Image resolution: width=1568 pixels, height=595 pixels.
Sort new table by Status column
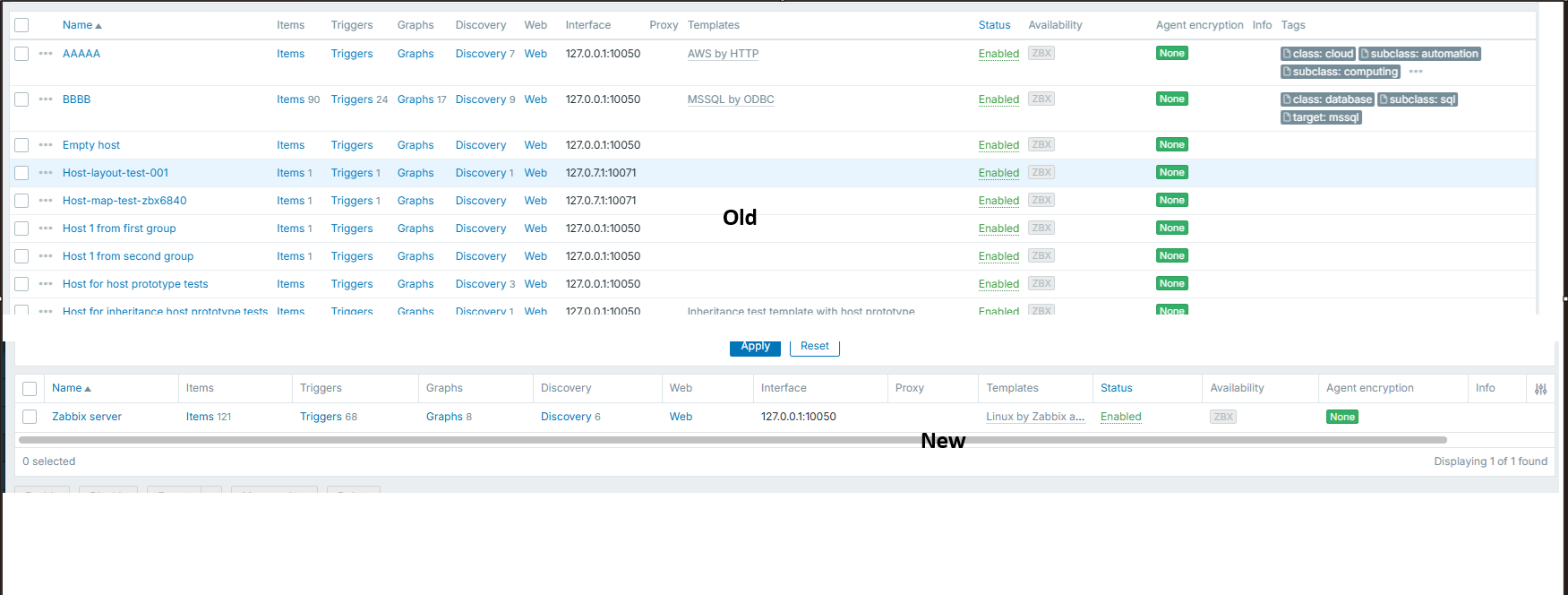[x=1116, y=388]
